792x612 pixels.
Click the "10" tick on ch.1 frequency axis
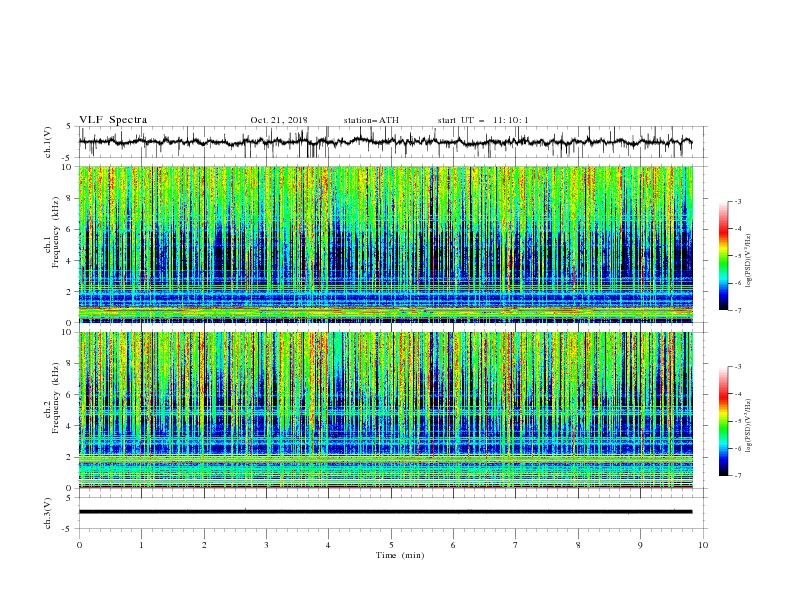[67, 167]
